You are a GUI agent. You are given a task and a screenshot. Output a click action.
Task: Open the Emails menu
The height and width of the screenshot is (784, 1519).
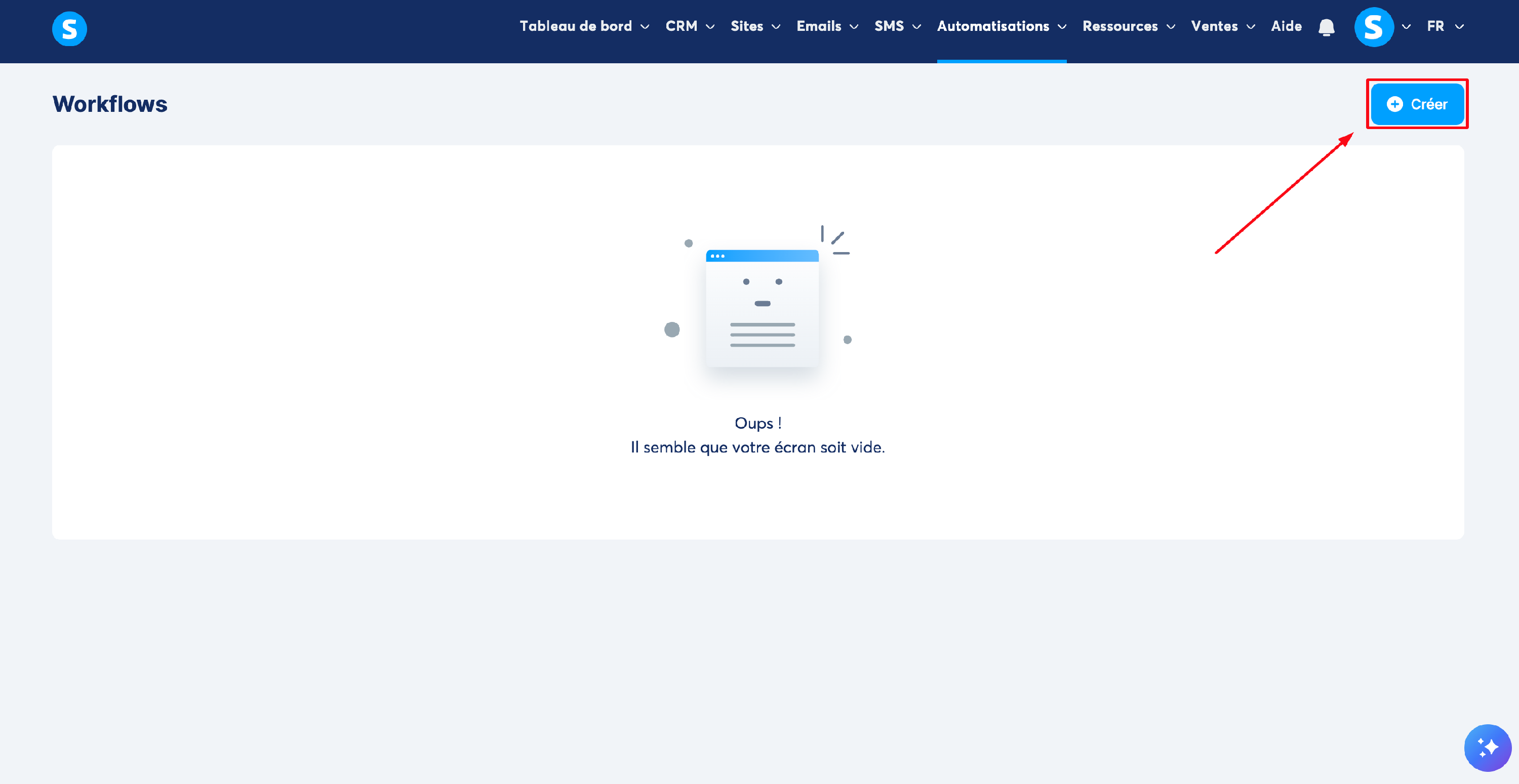coord(818,26)
